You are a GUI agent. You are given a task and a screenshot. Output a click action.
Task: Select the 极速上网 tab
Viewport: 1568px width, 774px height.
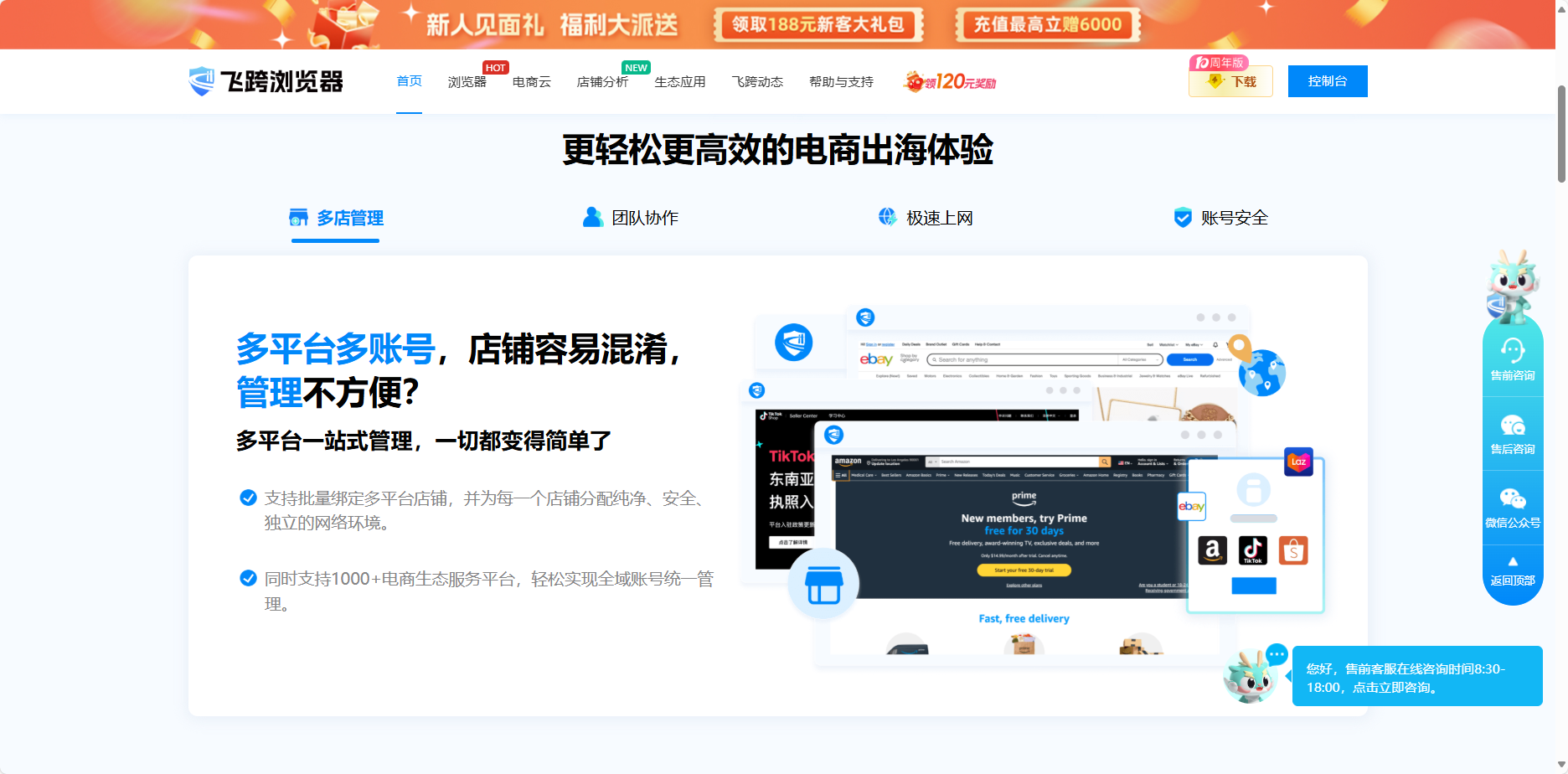click(925, 218)
